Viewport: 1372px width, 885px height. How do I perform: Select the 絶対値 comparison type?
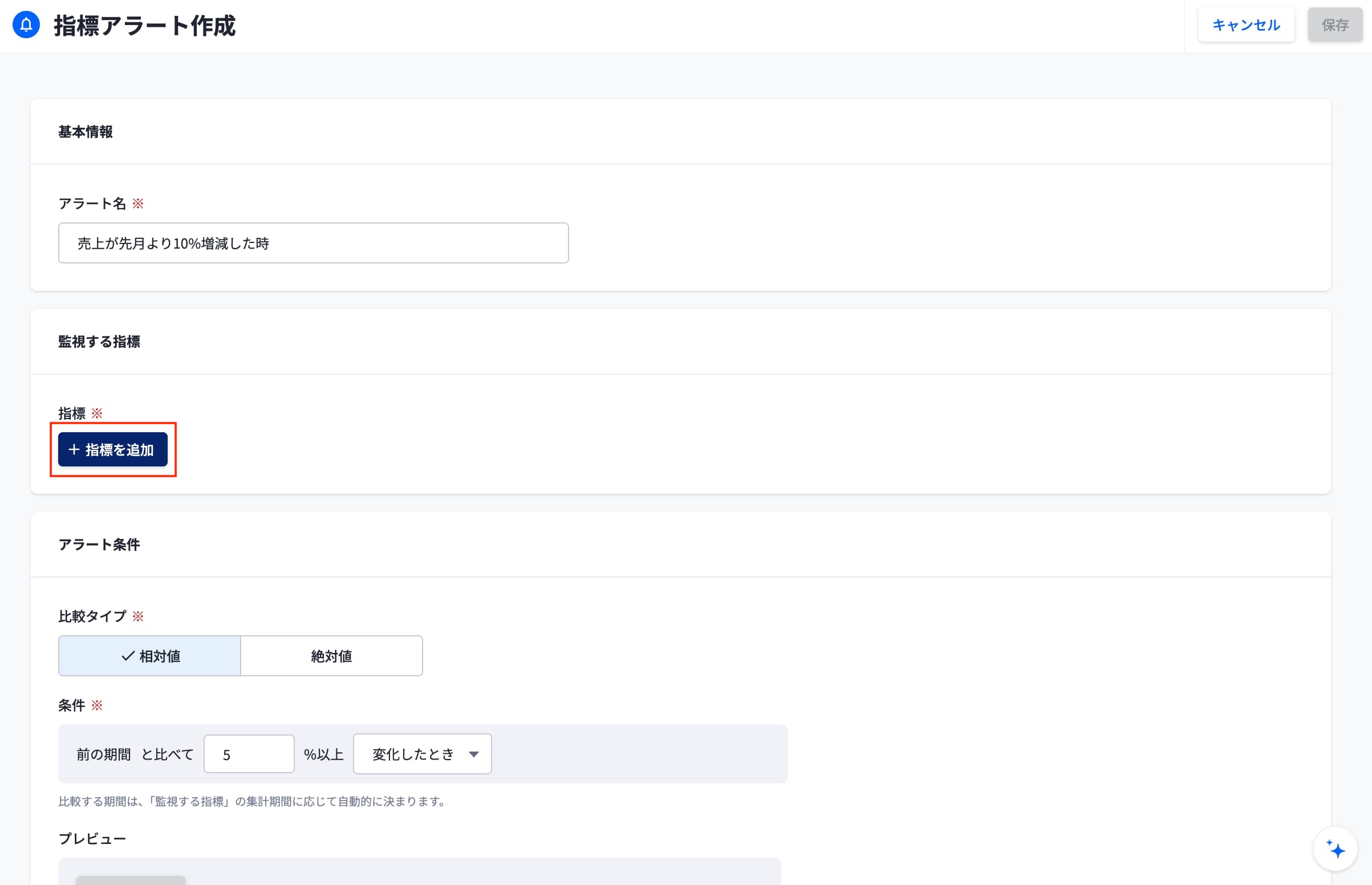pyautogui.click(x=331, y=656)
